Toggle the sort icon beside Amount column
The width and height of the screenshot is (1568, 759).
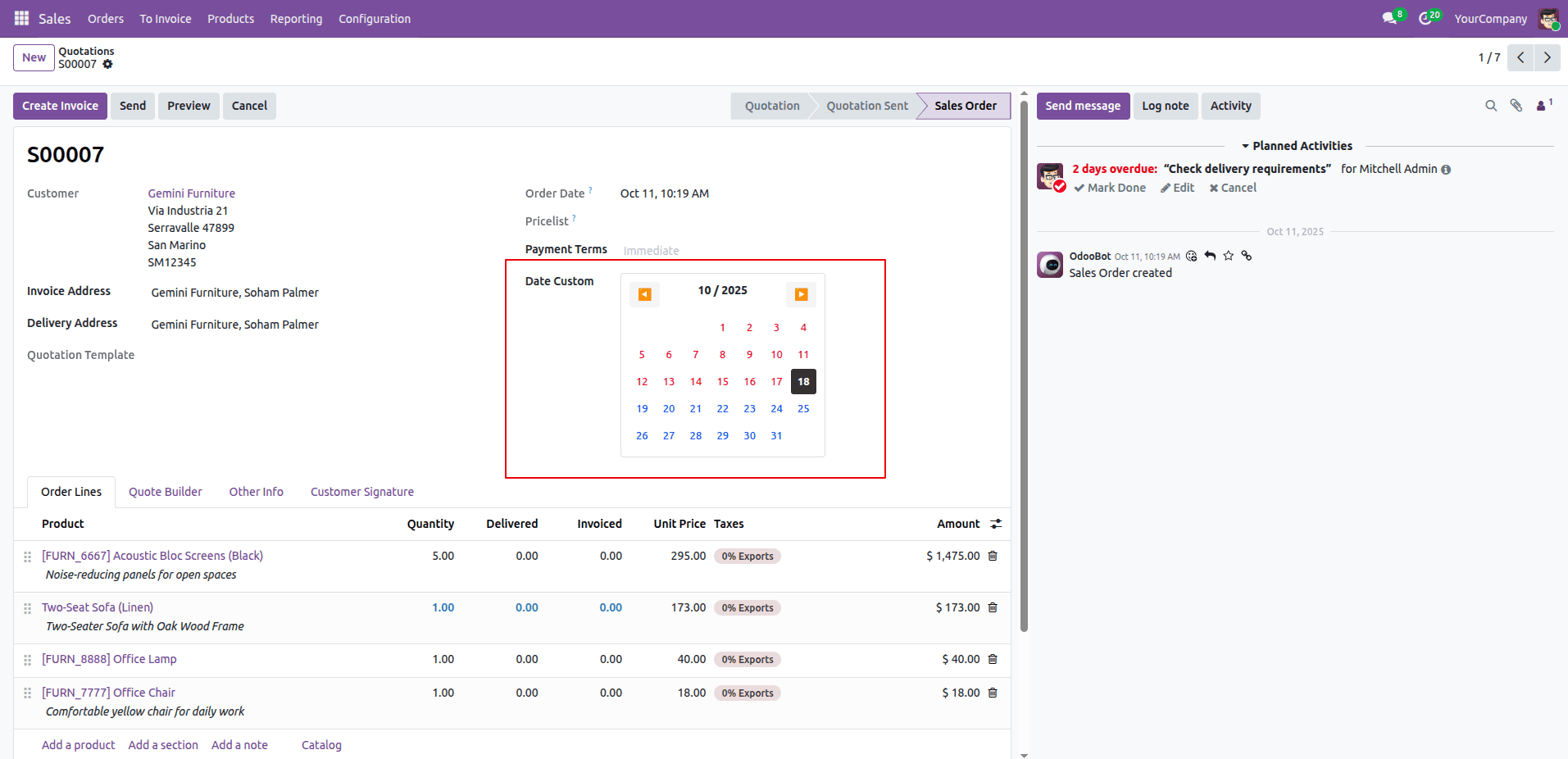[x=996, y=524]
